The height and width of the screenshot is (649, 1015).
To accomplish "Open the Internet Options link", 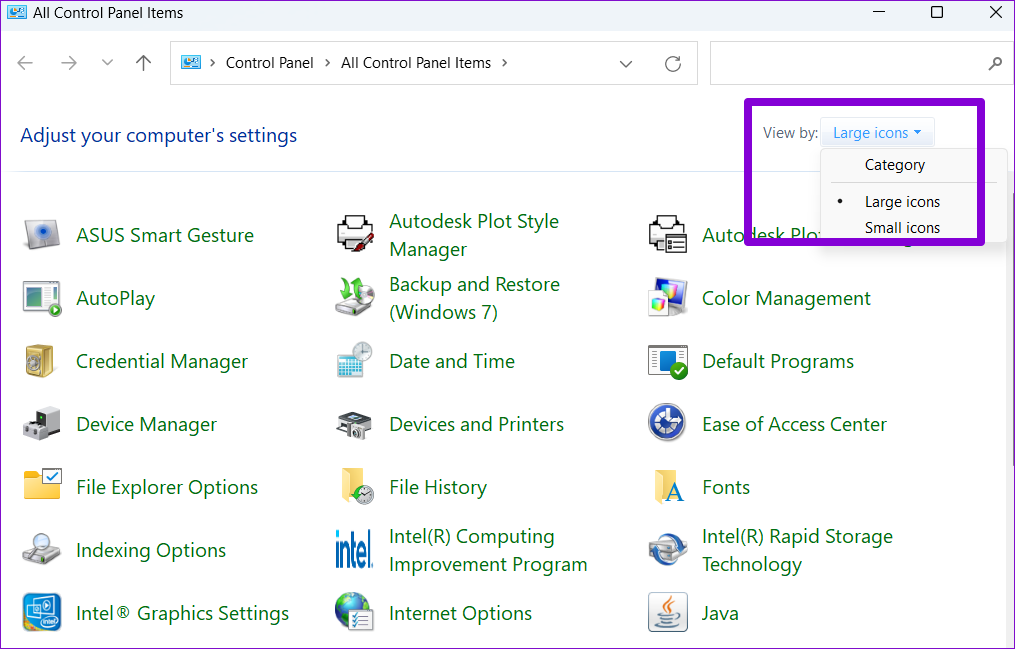I will point(460,613).
